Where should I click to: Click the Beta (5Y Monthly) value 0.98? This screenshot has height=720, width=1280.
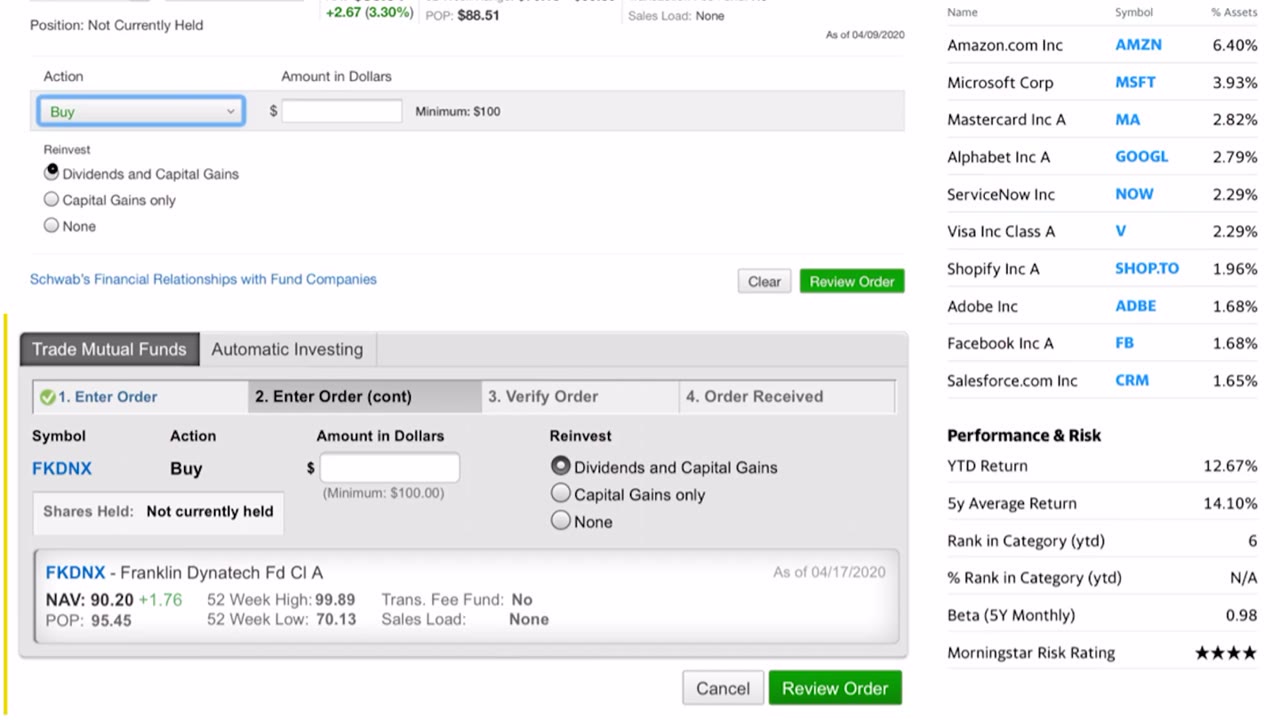[1241, 615]
